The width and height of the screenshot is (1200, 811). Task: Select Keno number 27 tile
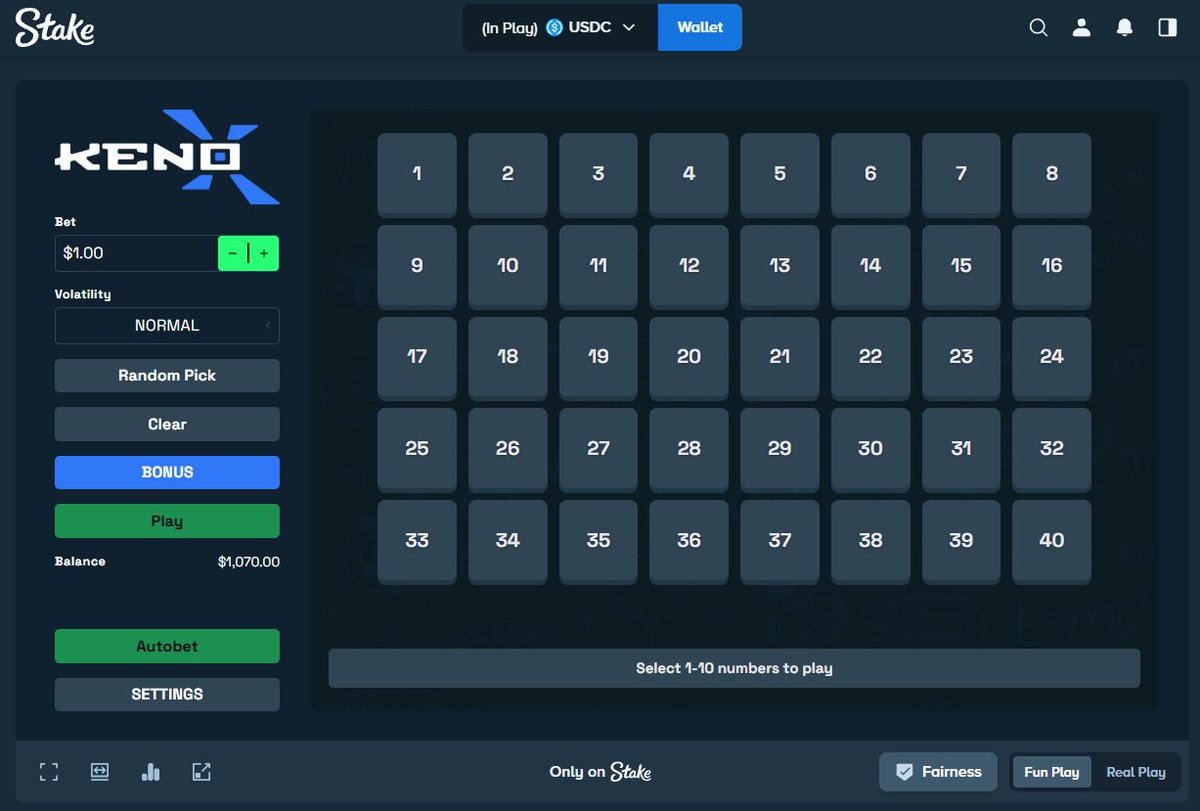tap(598, 450)
